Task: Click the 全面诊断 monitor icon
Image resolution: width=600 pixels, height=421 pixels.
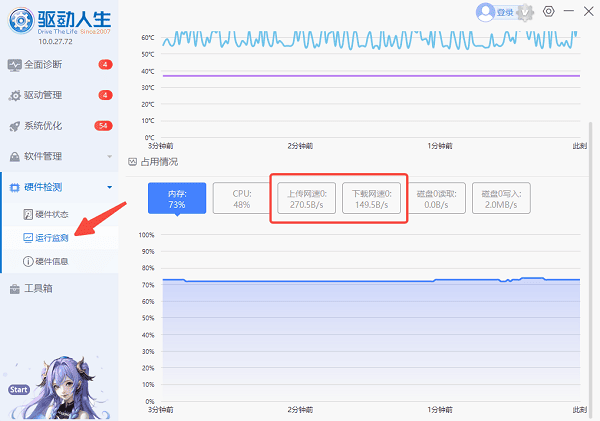Action: coord(15,65)
